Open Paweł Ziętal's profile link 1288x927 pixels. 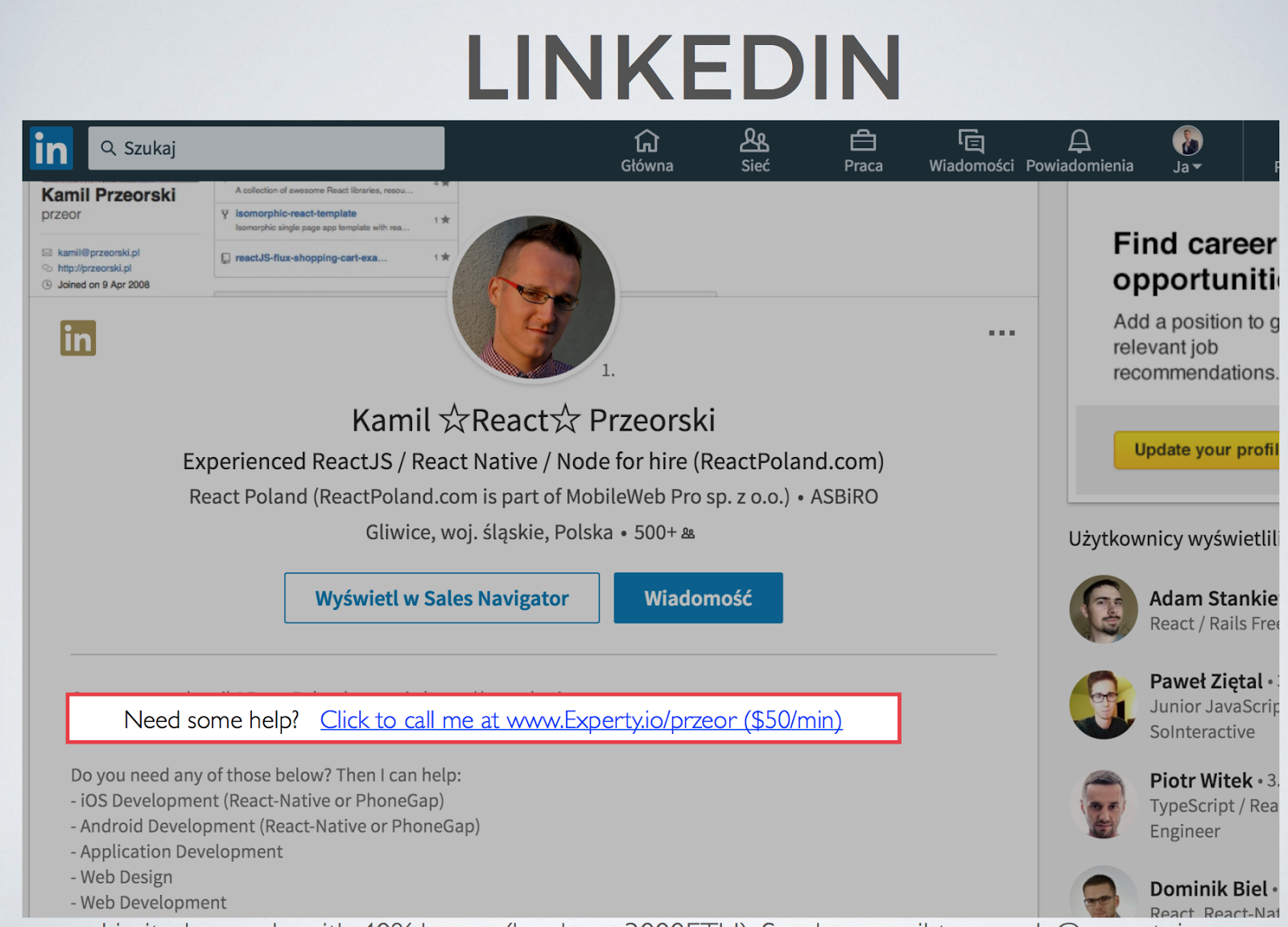pos(1206,682)
